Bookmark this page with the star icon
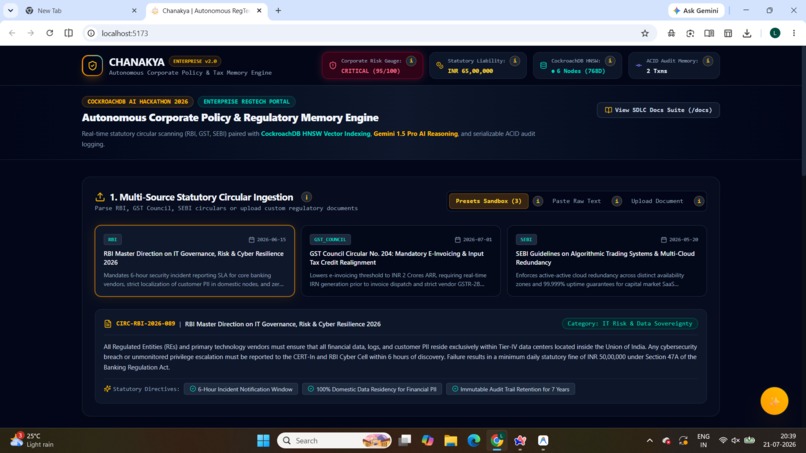The image size is (806, 453). click(645, 33)
